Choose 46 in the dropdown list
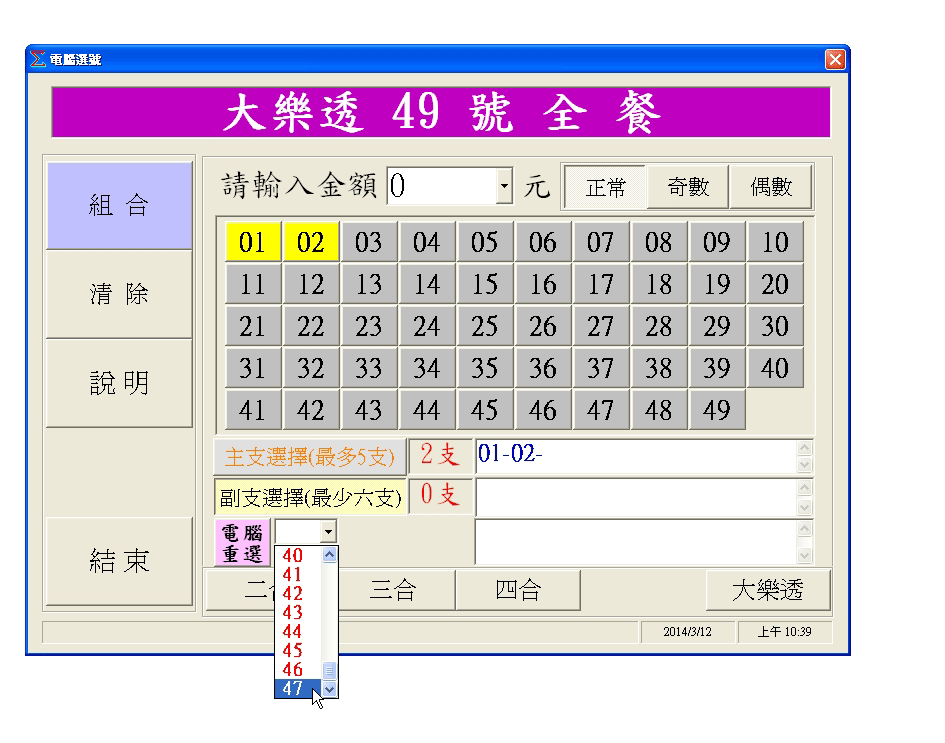The height and width of the screenshot is (743, 945). tap(298, 669)
